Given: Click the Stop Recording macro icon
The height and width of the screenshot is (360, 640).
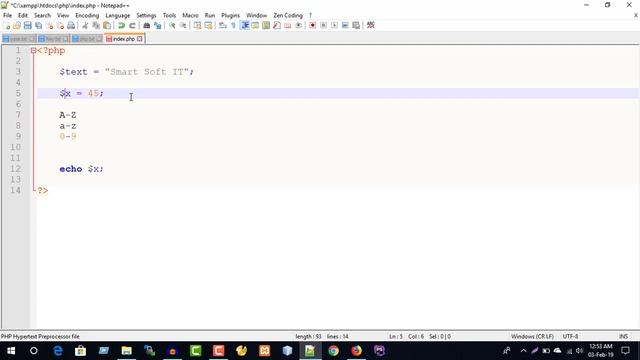Looking at the screenshot, I should (323, 25).
